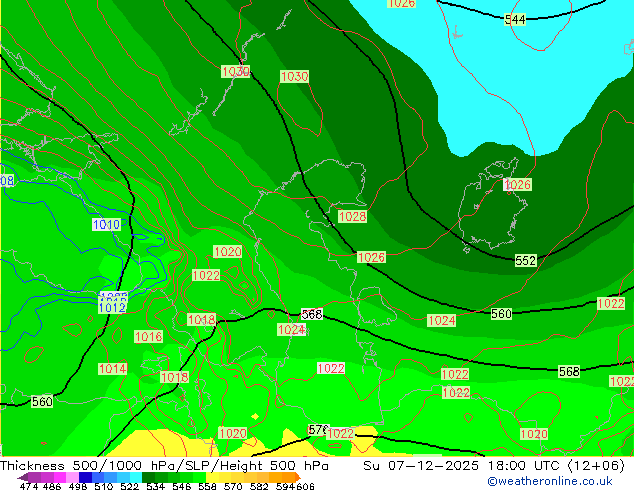Click the 560 contour label near the bottom-left corner

(x=42, y=401)
